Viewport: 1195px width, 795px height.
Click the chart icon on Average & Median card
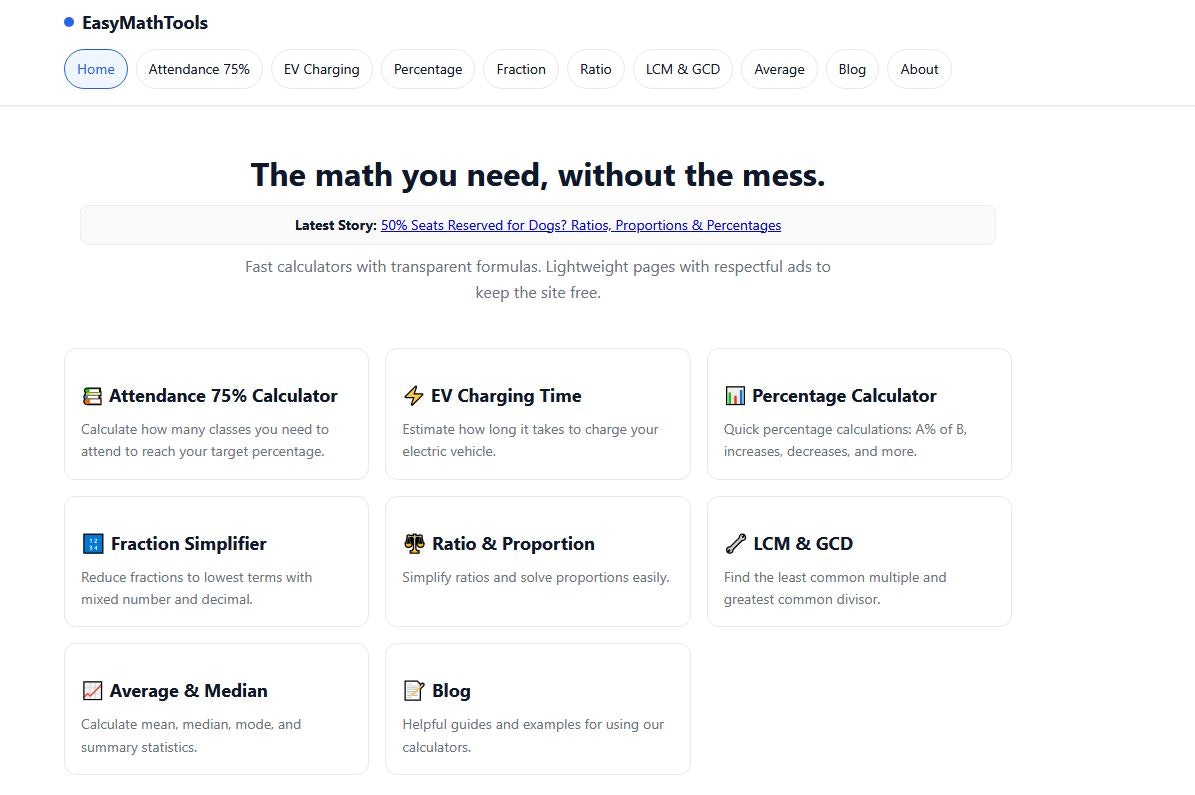[92, 690]
